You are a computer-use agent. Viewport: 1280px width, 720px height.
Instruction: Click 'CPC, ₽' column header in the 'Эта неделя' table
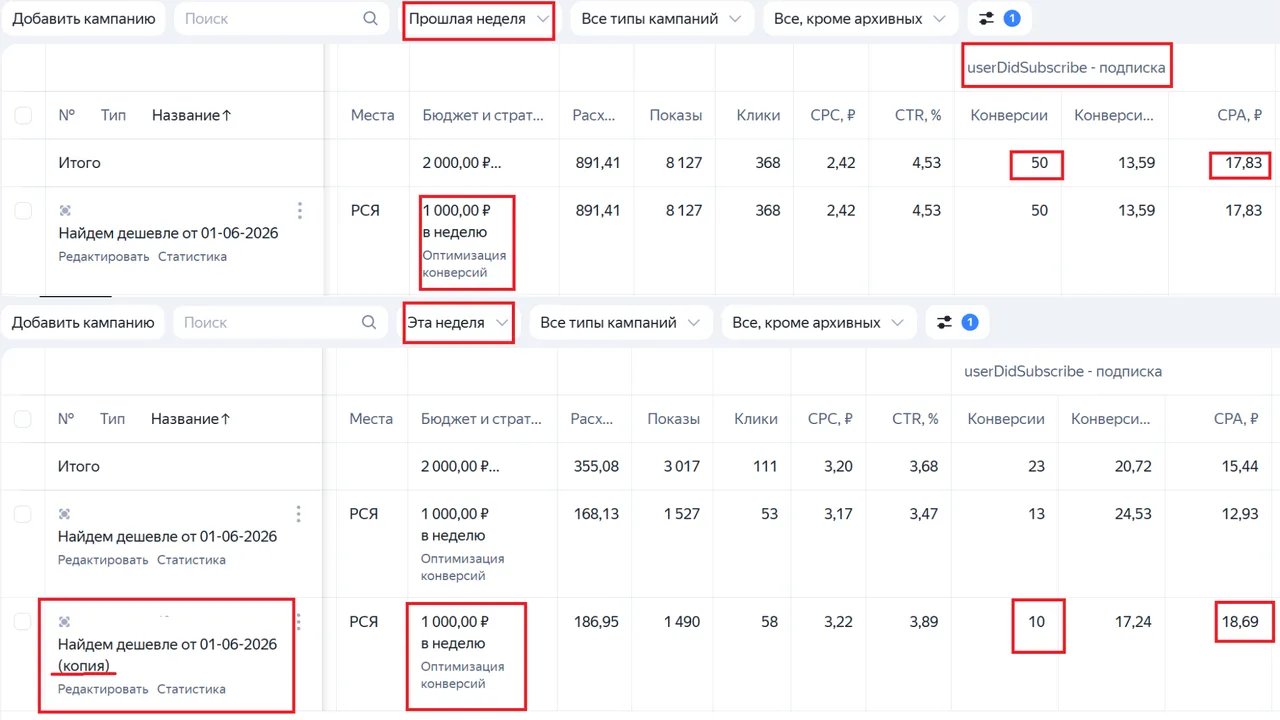(830, 419)
